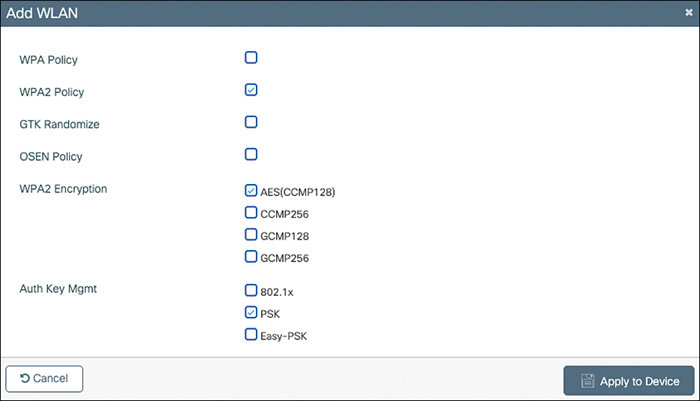The height and width of the screenshot is (401, 700).
Task: Select CCMP256 encryption checkbox
Action: coord(251,212)
